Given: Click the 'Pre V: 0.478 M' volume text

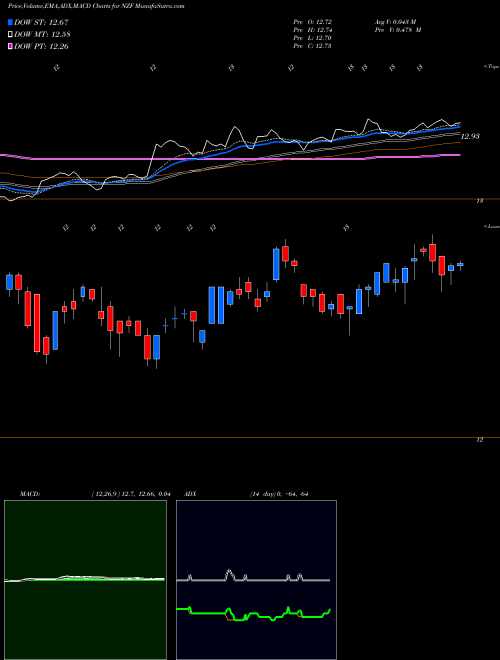Looking at the screenshot, I should point(398,30).
